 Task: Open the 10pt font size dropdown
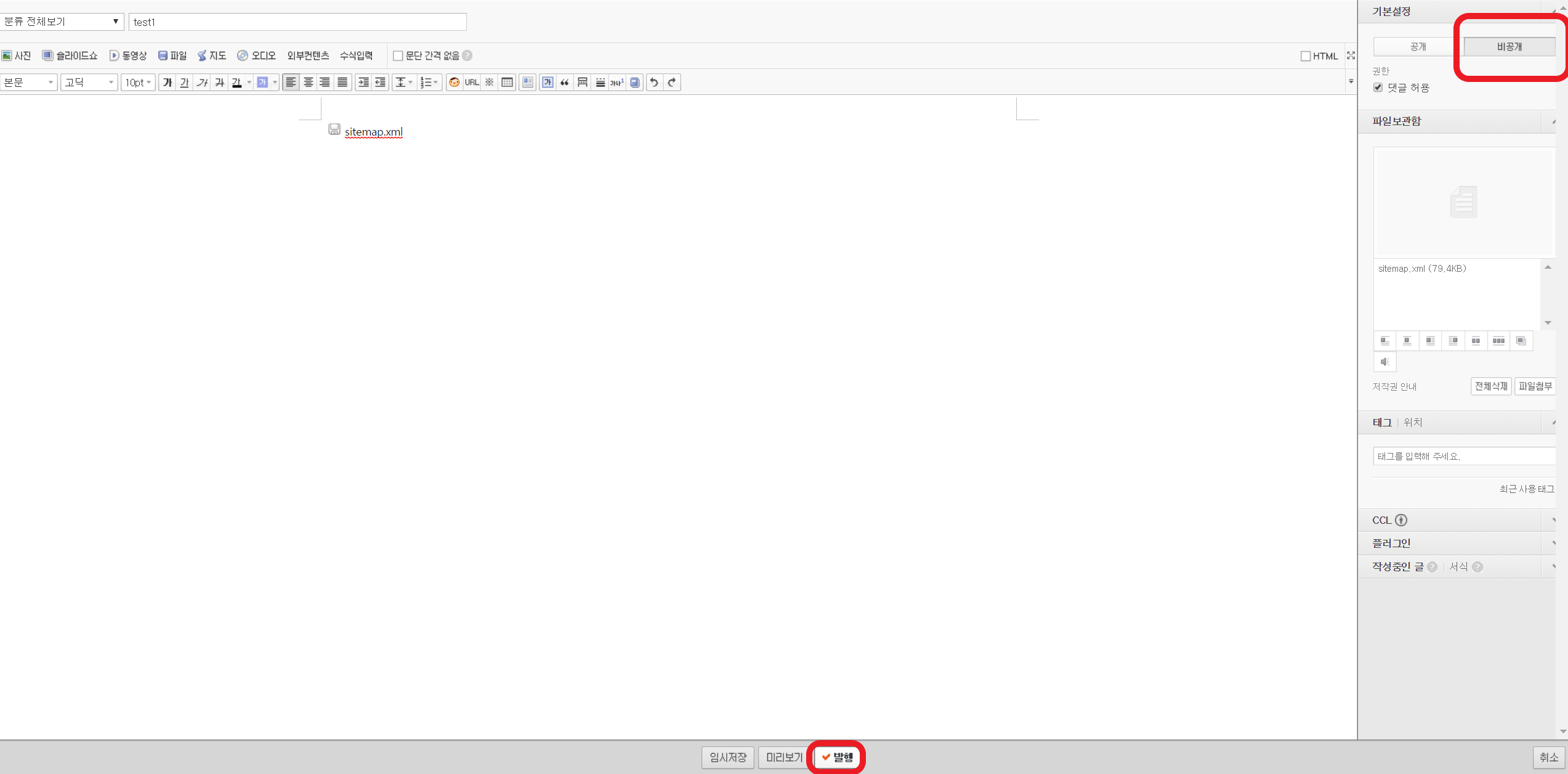[x=138, y=83]
